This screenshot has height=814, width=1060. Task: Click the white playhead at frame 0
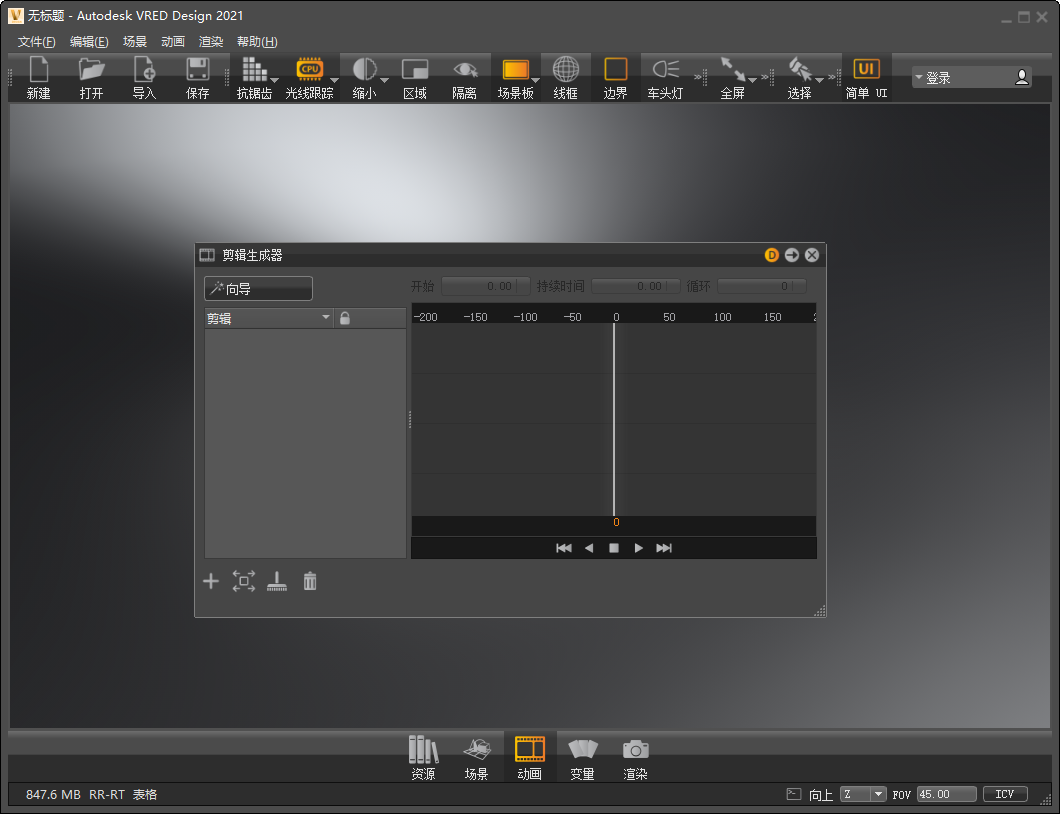coord(614,419)
